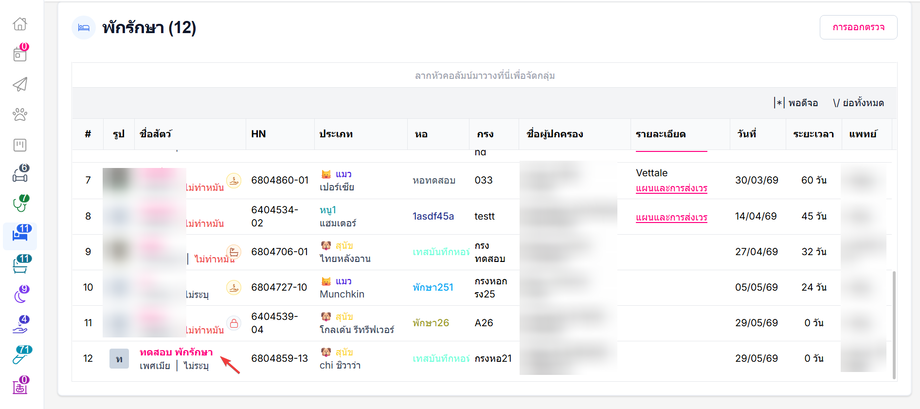Open the ทดสอบ พักรักษา pet name link
The height and width of the screenshot is (409, 920).
pos(176,352)
